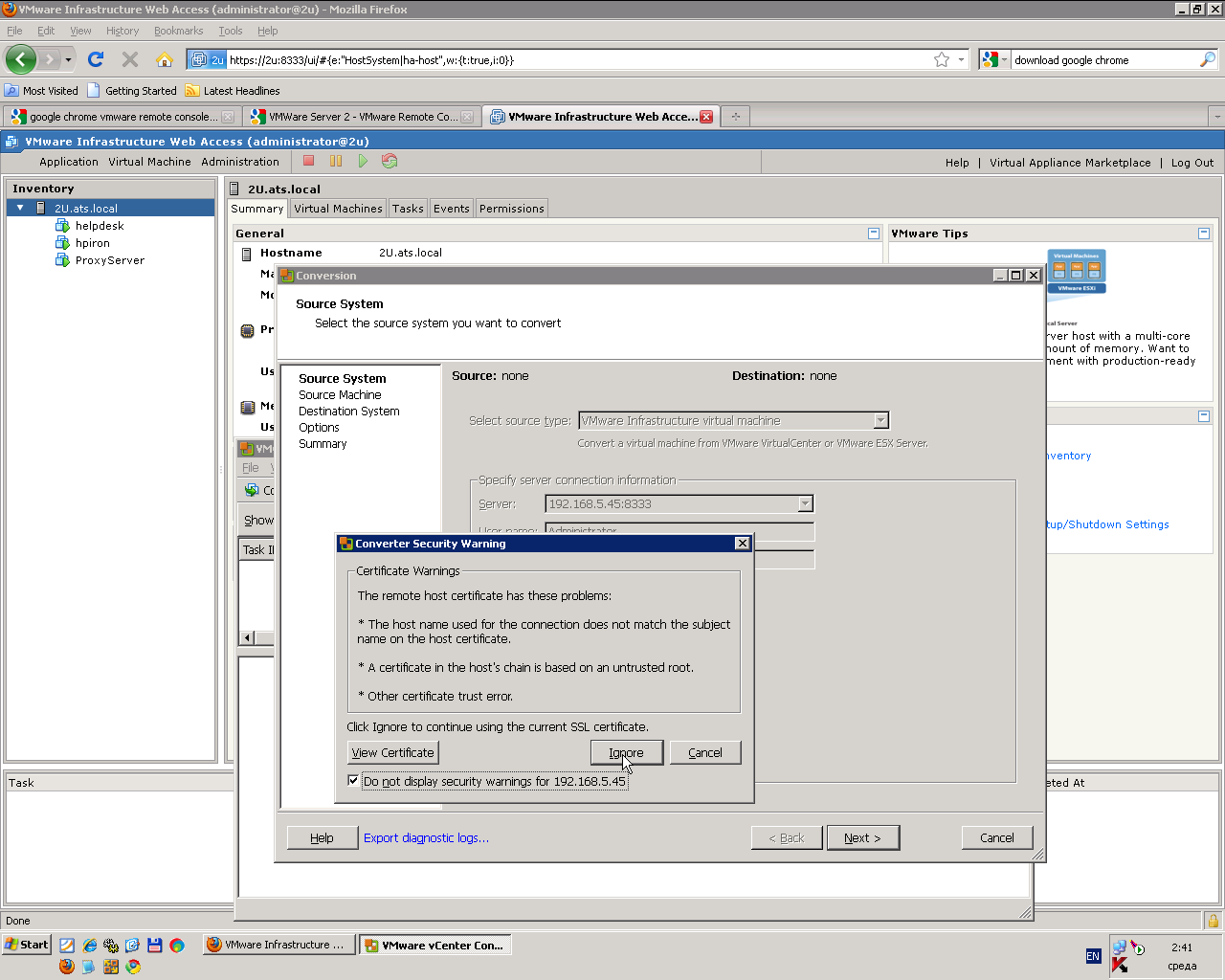1225x980 pixels.
Task: Open the Administration menu
Action: tap(240, 162)
